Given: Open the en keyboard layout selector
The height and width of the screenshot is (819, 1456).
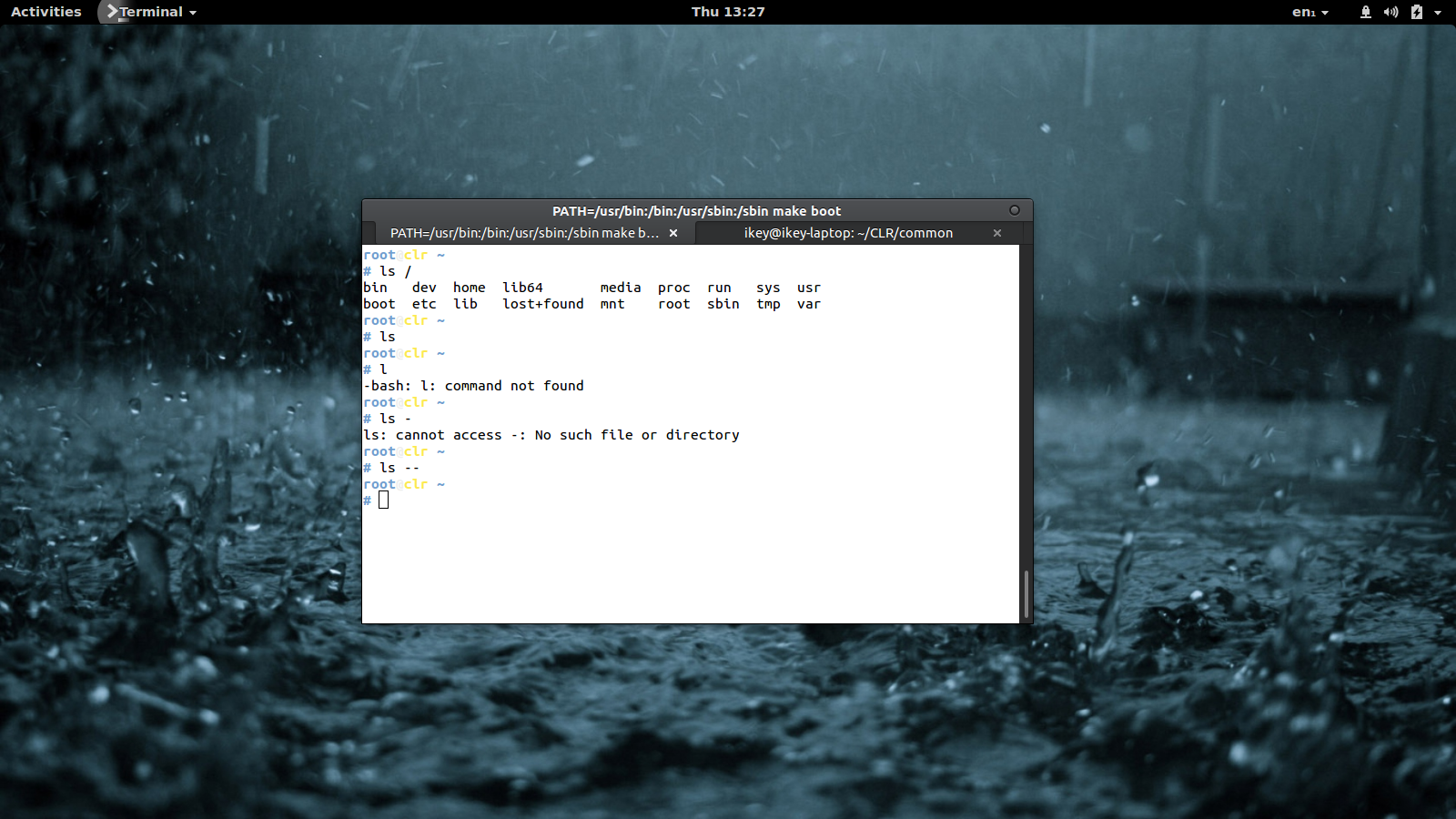Looking at the screenshot, I should tap(1310, 12).
